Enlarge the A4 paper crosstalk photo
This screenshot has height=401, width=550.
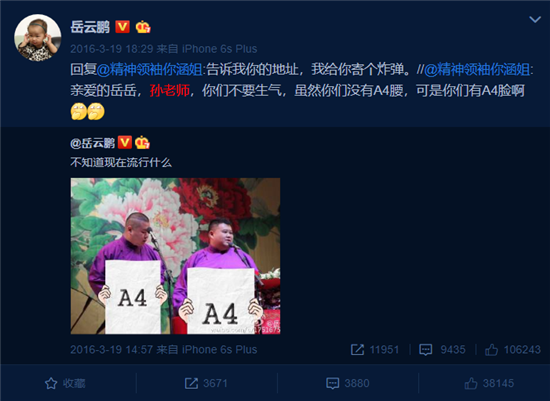click(175, 256)
